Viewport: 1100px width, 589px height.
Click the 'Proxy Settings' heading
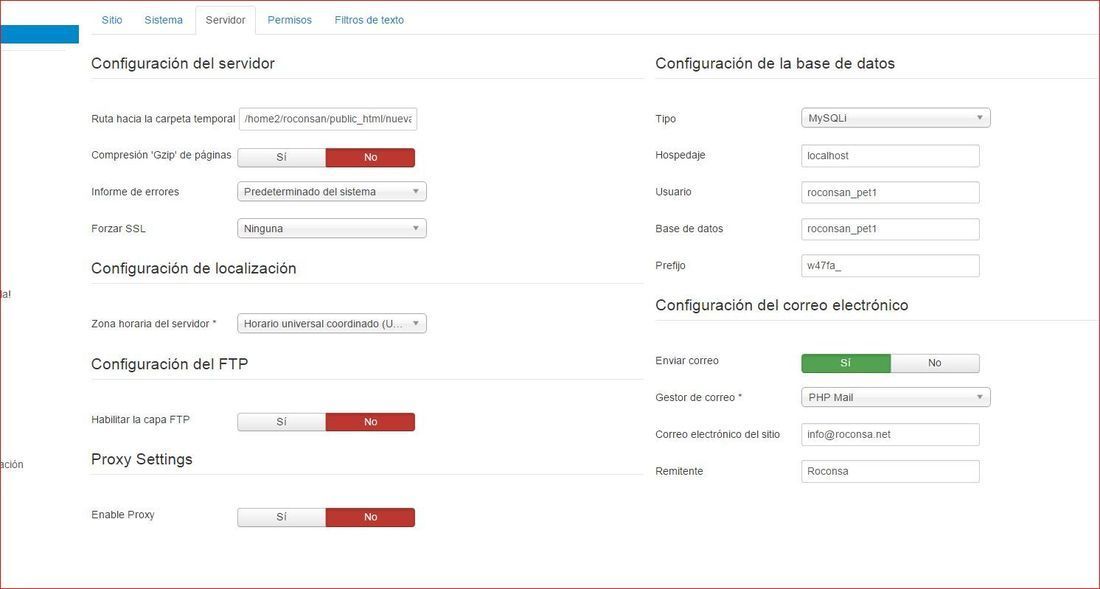pos(142,459)
